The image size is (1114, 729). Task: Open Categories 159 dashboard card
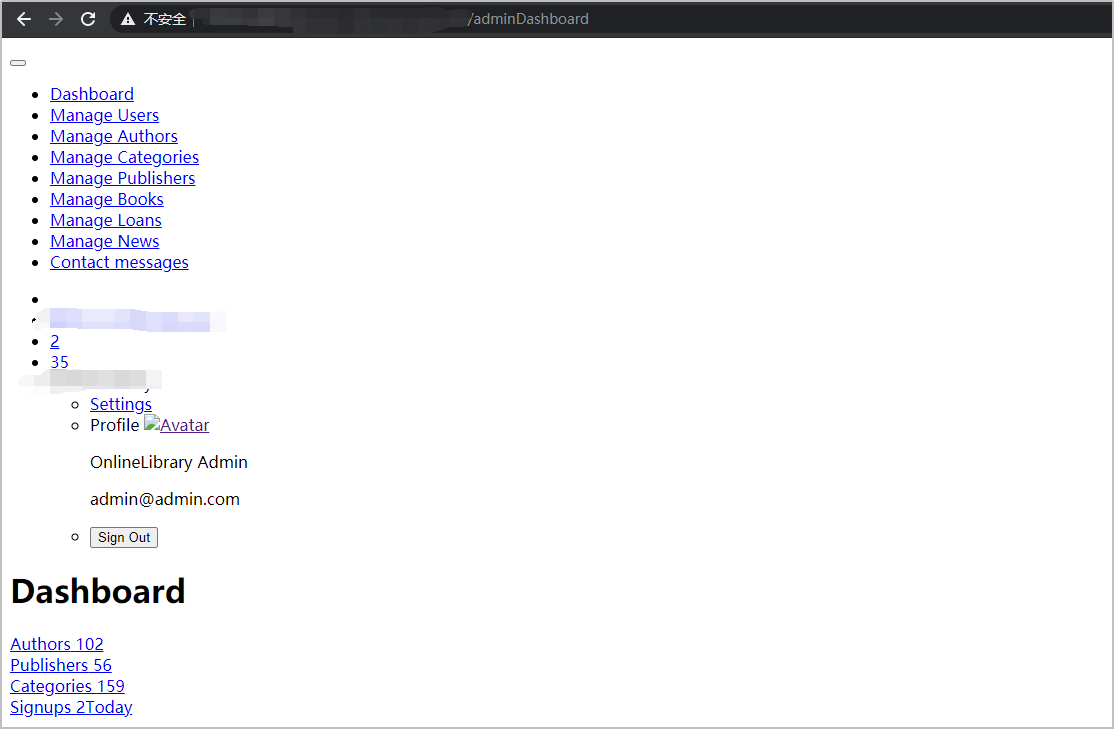click(x=67, y=686)
